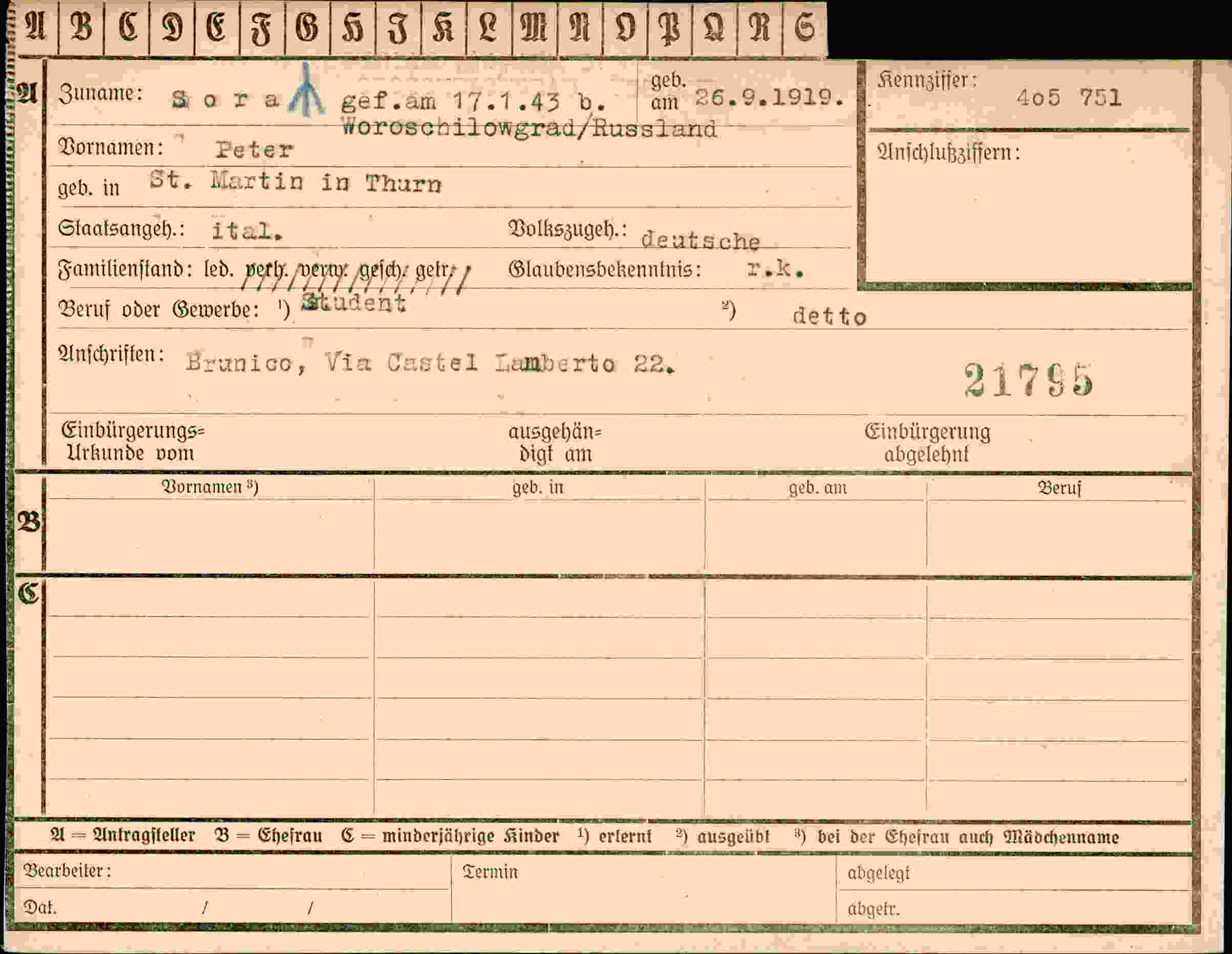The height and width of the screenshot is (954, 1232).
Task: Click the 'Volkszugeh.:' label
Action: (567, 229)
